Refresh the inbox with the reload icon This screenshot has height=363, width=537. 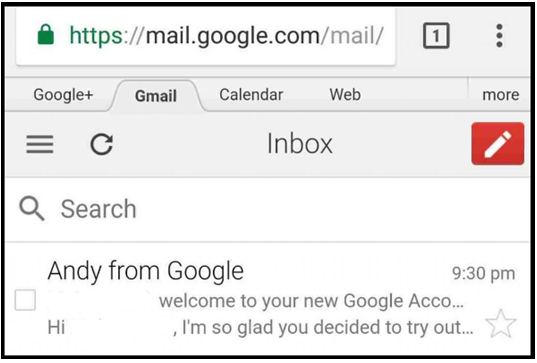click(102, 144)
